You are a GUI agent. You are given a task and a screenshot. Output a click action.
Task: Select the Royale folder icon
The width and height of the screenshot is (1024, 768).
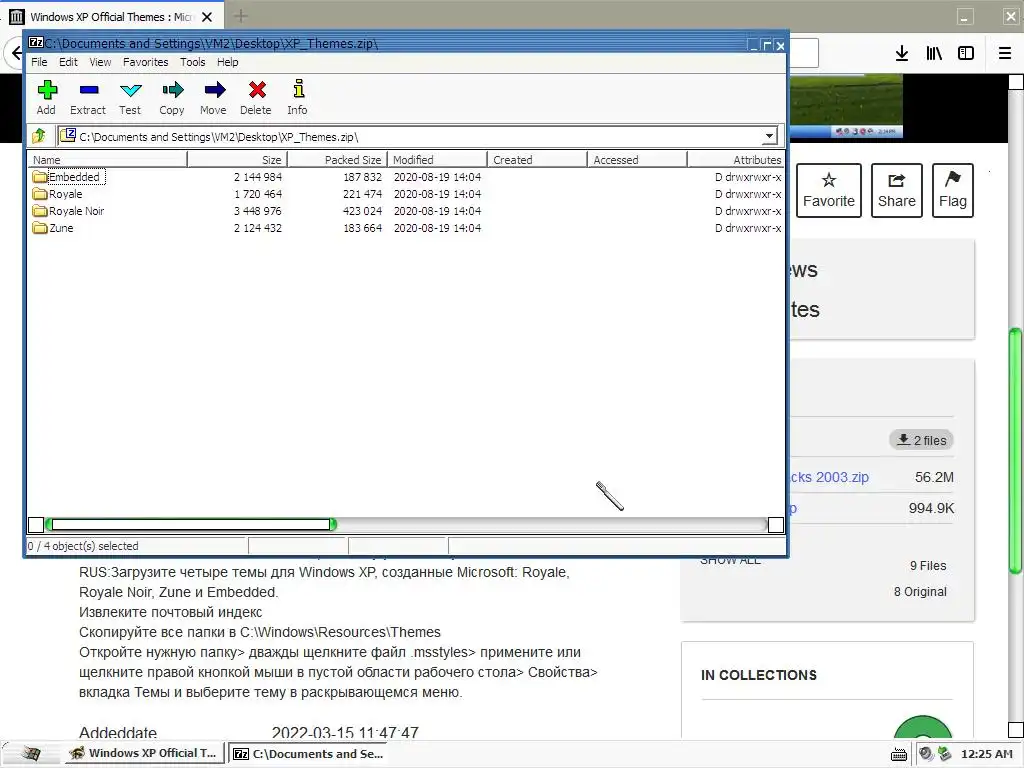point(40,194)
